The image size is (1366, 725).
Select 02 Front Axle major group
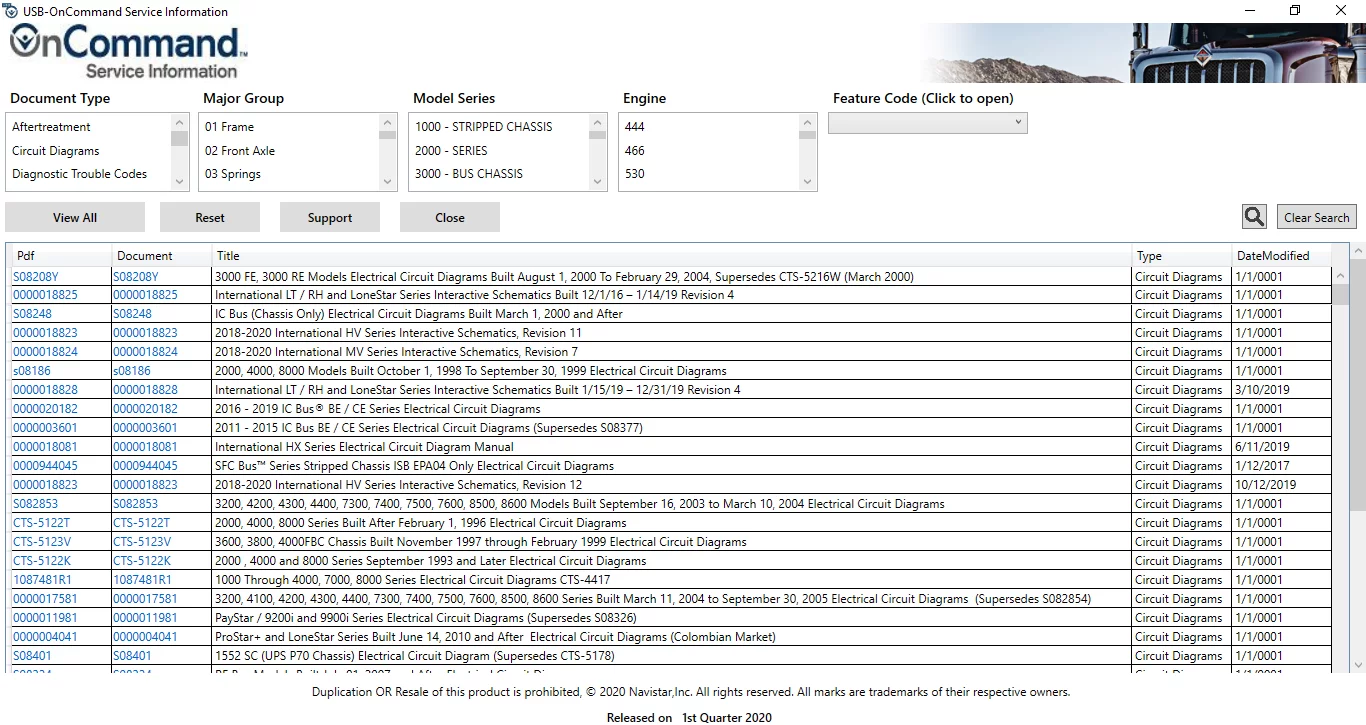pos(240,151)
